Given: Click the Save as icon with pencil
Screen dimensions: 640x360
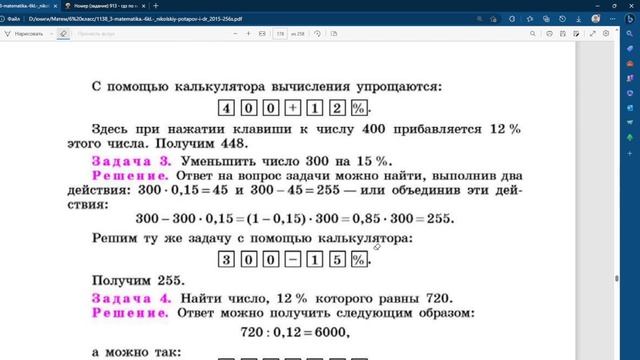Looking at the screenshot, I should click(x=576, y=34).
